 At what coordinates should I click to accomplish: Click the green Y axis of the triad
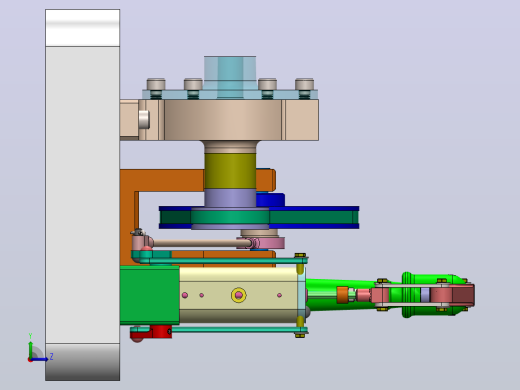pyautogui.click(x=31, y=350)
